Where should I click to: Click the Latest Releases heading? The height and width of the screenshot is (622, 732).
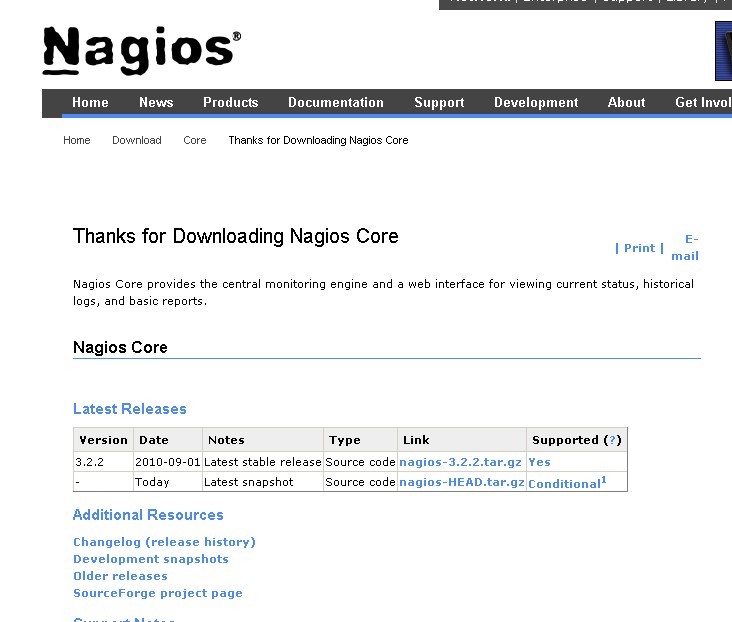(130, 409)
